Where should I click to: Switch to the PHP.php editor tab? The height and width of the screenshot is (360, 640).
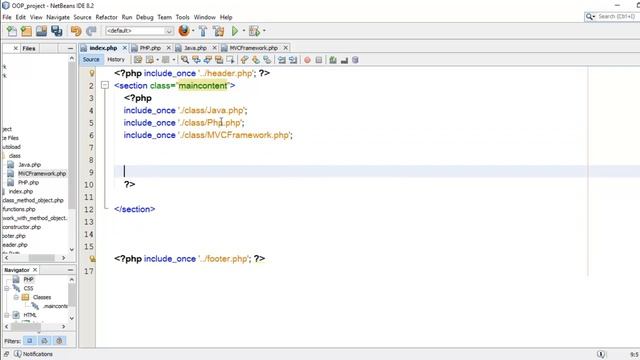coord(150,48)
